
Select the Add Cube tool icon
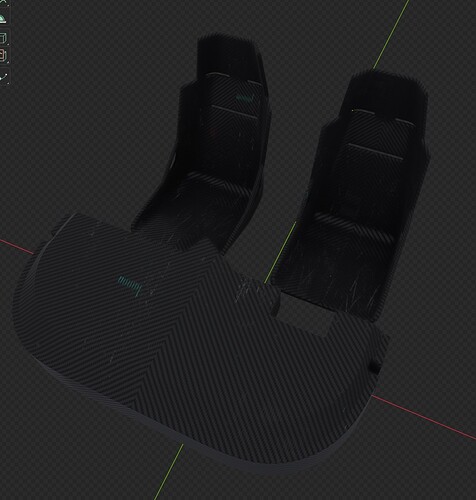click(x=3, y=38)
